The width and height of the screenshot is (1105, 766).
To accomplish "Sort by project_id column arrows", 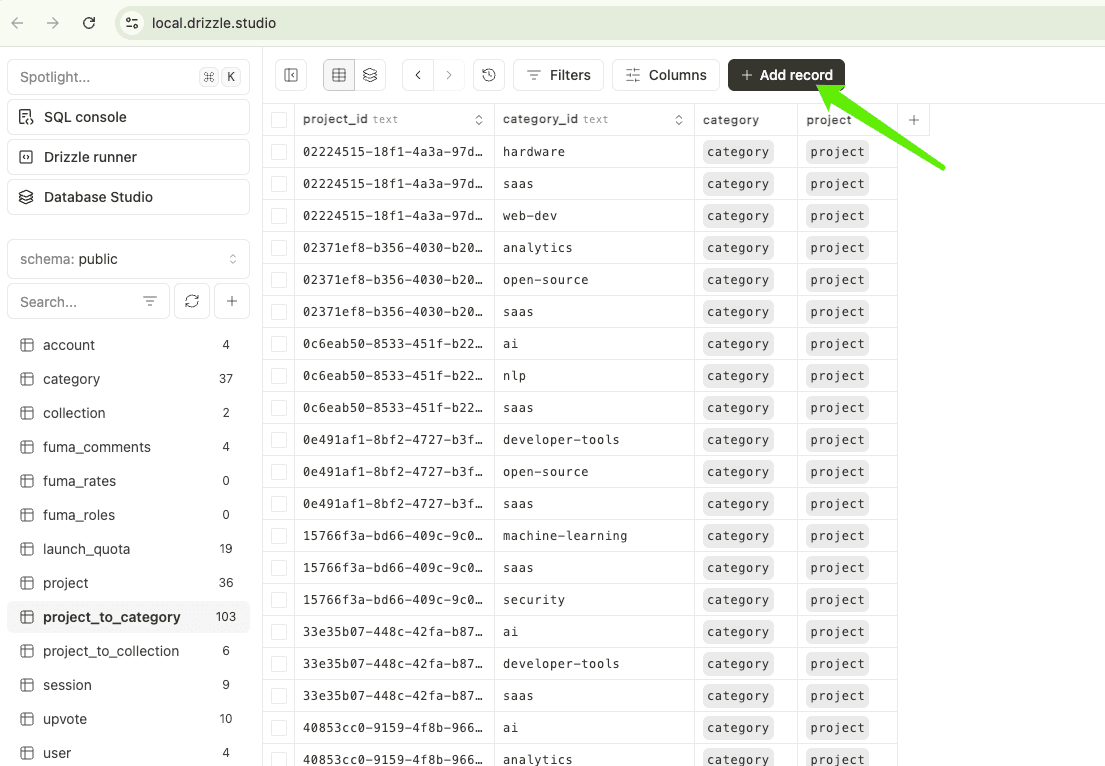I will 479,120.
